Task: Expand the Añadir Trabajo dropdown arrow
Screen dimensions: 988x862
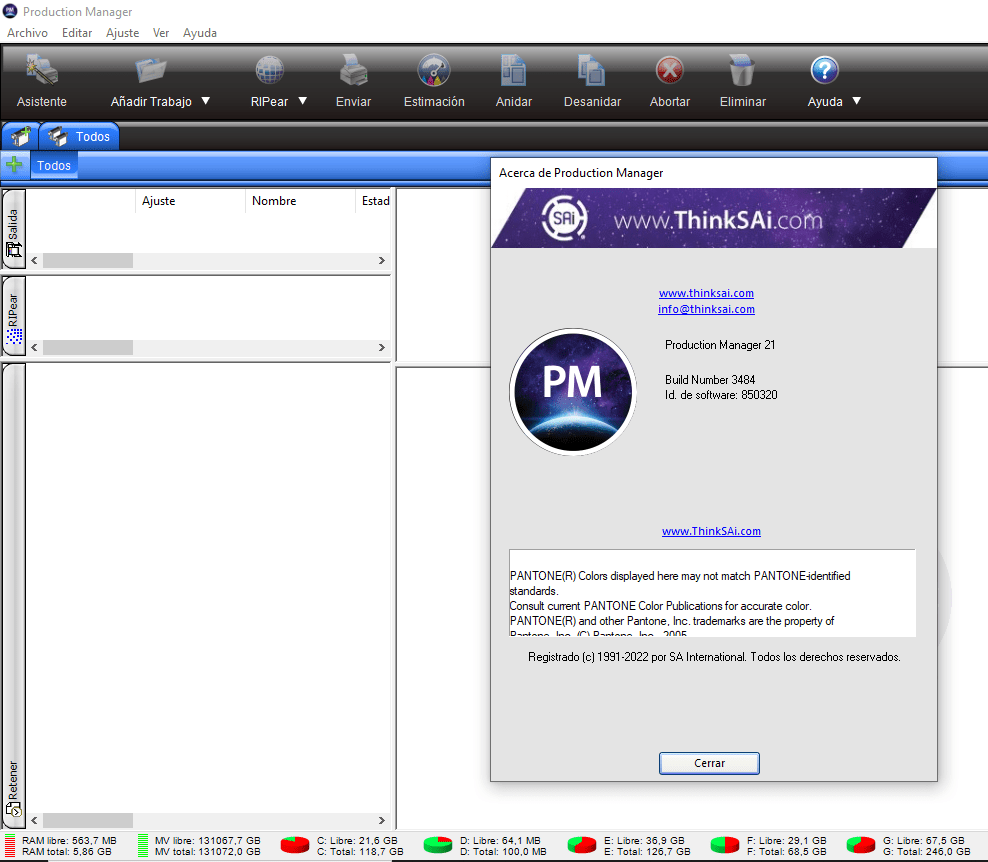Action: [205, 101]
